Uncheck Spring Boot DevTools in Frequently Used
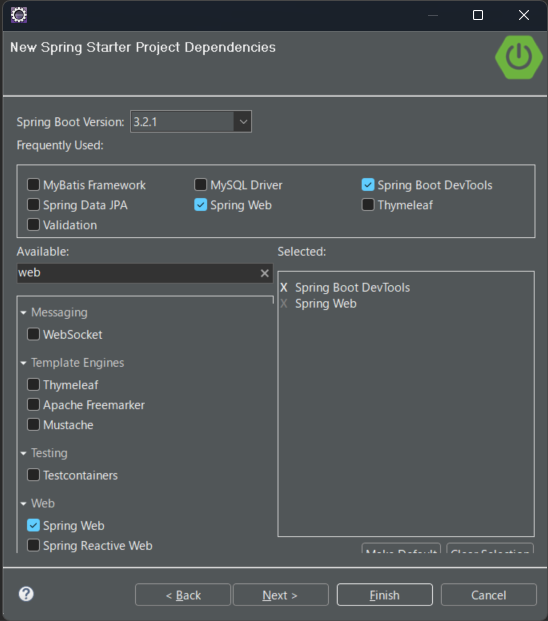Screen dimensions: 548x621 368,185
